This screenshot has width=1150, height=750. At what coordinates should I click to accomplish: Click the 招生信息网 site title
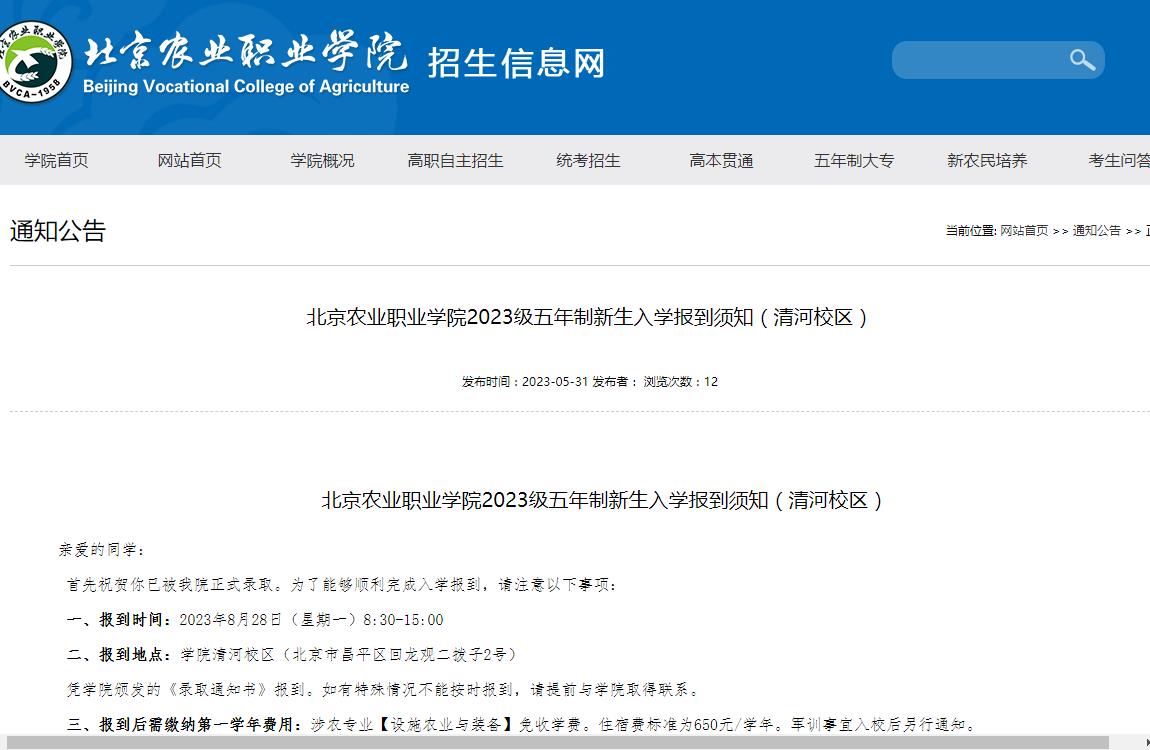(516, 63)
